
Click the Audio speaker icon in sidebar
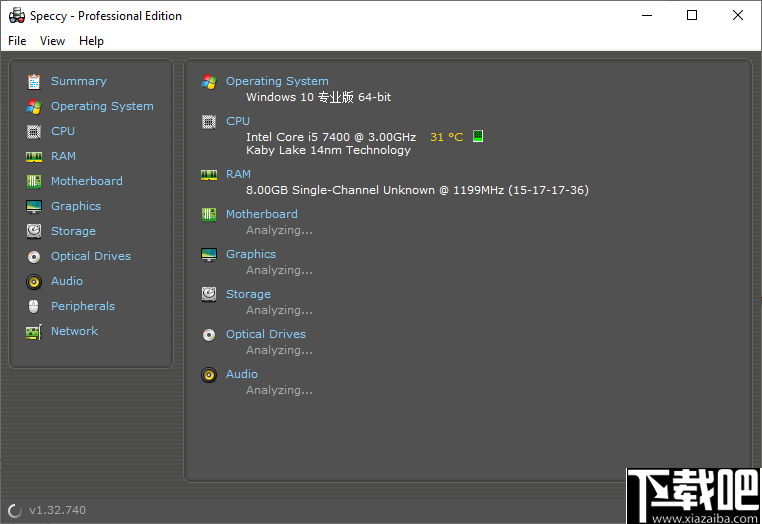[34, 281]
